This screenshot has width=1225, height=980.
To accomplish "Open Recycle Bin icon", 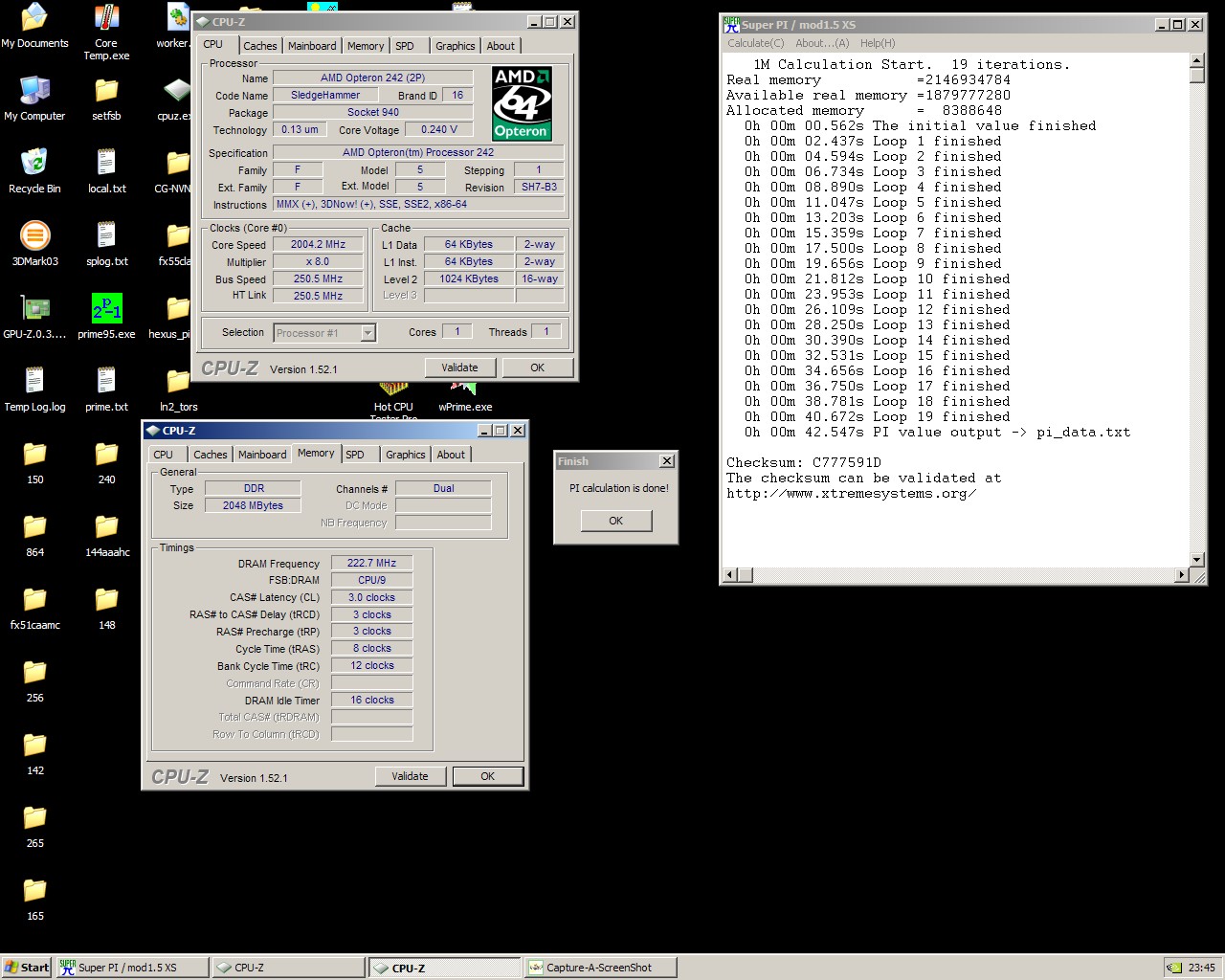I will pyautogui.click(x=34, y=171).
